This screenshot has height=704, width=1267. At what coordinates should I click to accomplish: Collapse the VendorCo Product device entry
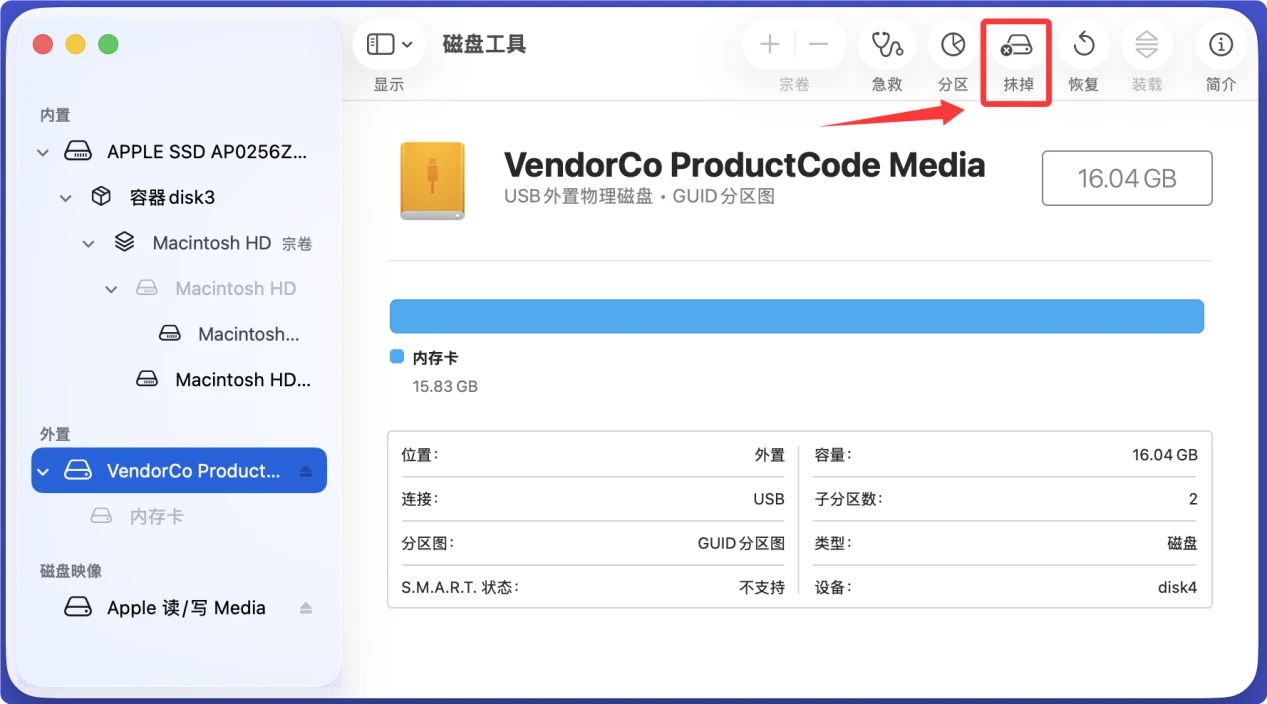tap(42, 470)
